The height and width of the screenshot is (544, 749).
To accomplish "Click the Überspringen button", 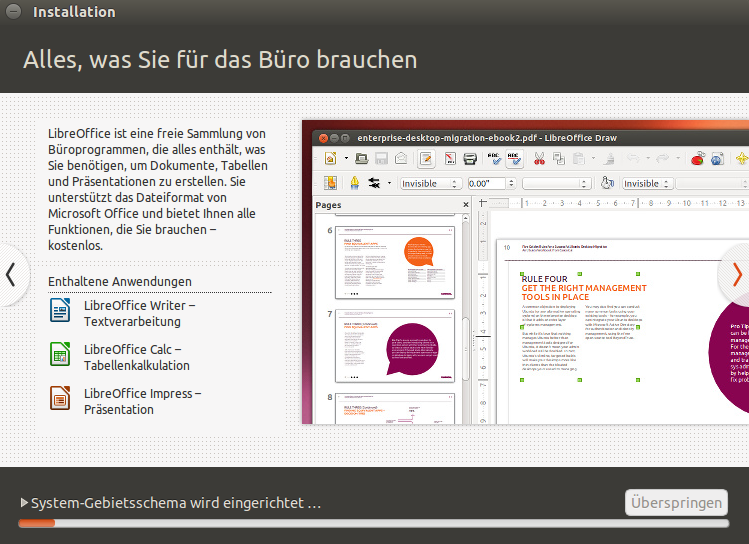I will coord(676,502).
